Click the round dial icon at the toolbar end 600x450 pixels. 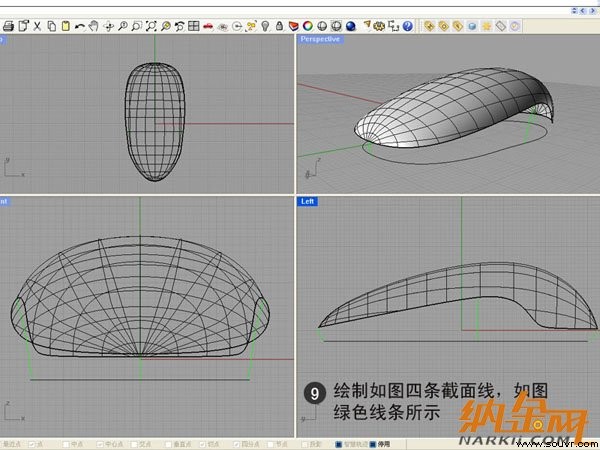coord(515,26)
